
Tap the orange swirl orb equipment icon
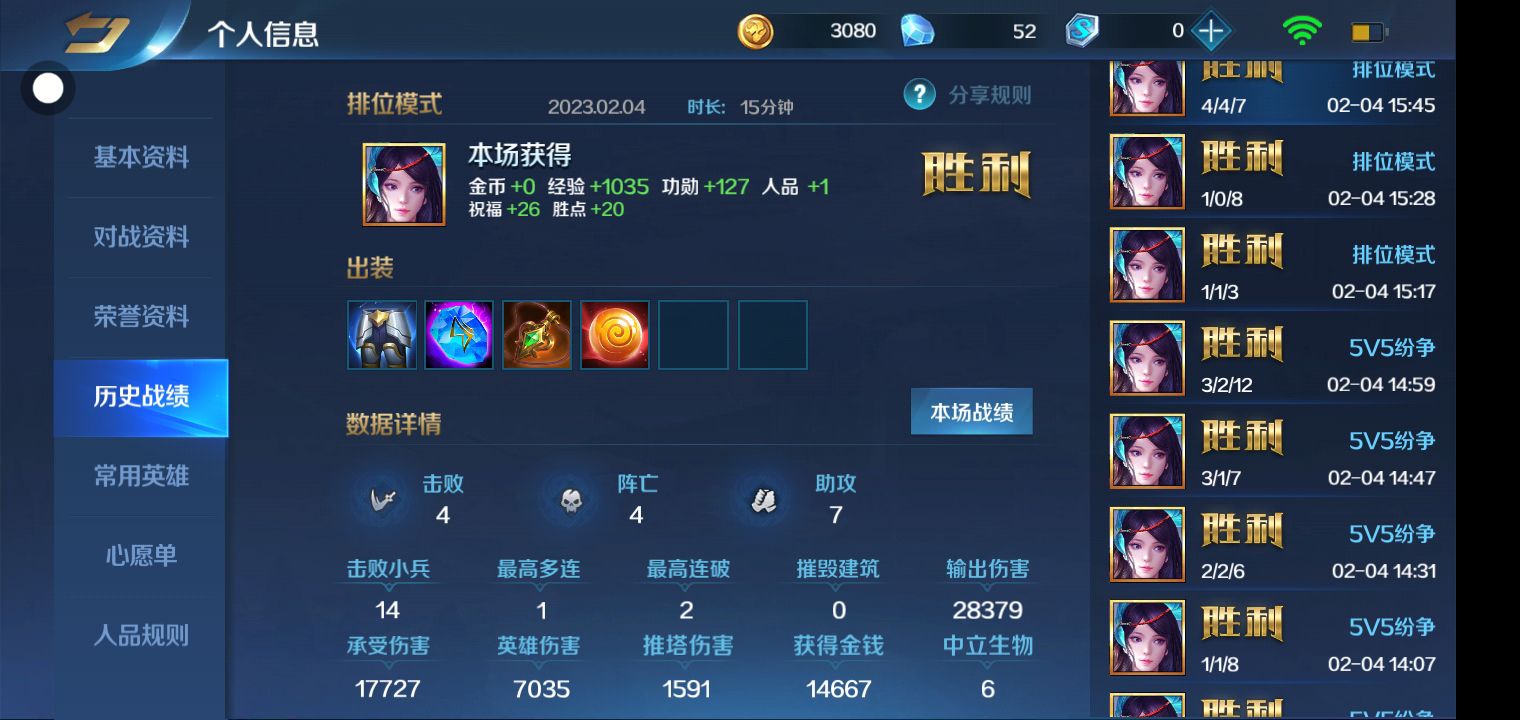[x=615, y=335]
